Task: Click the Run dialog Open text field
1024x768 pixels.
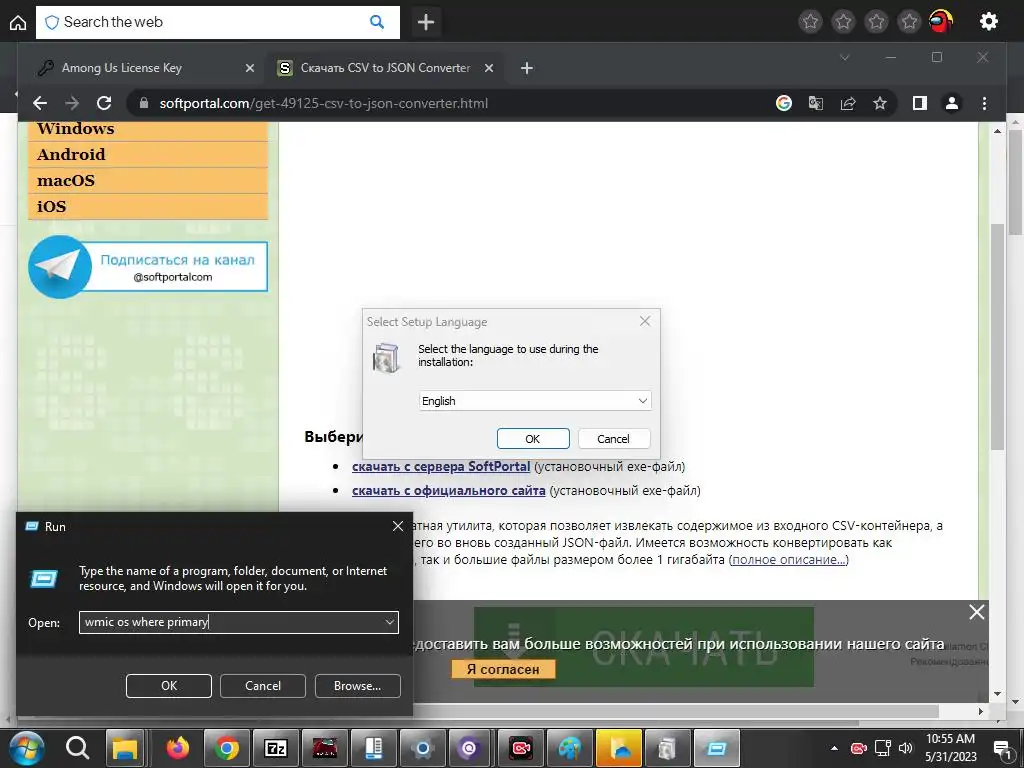Action: (x=238, y=622)
